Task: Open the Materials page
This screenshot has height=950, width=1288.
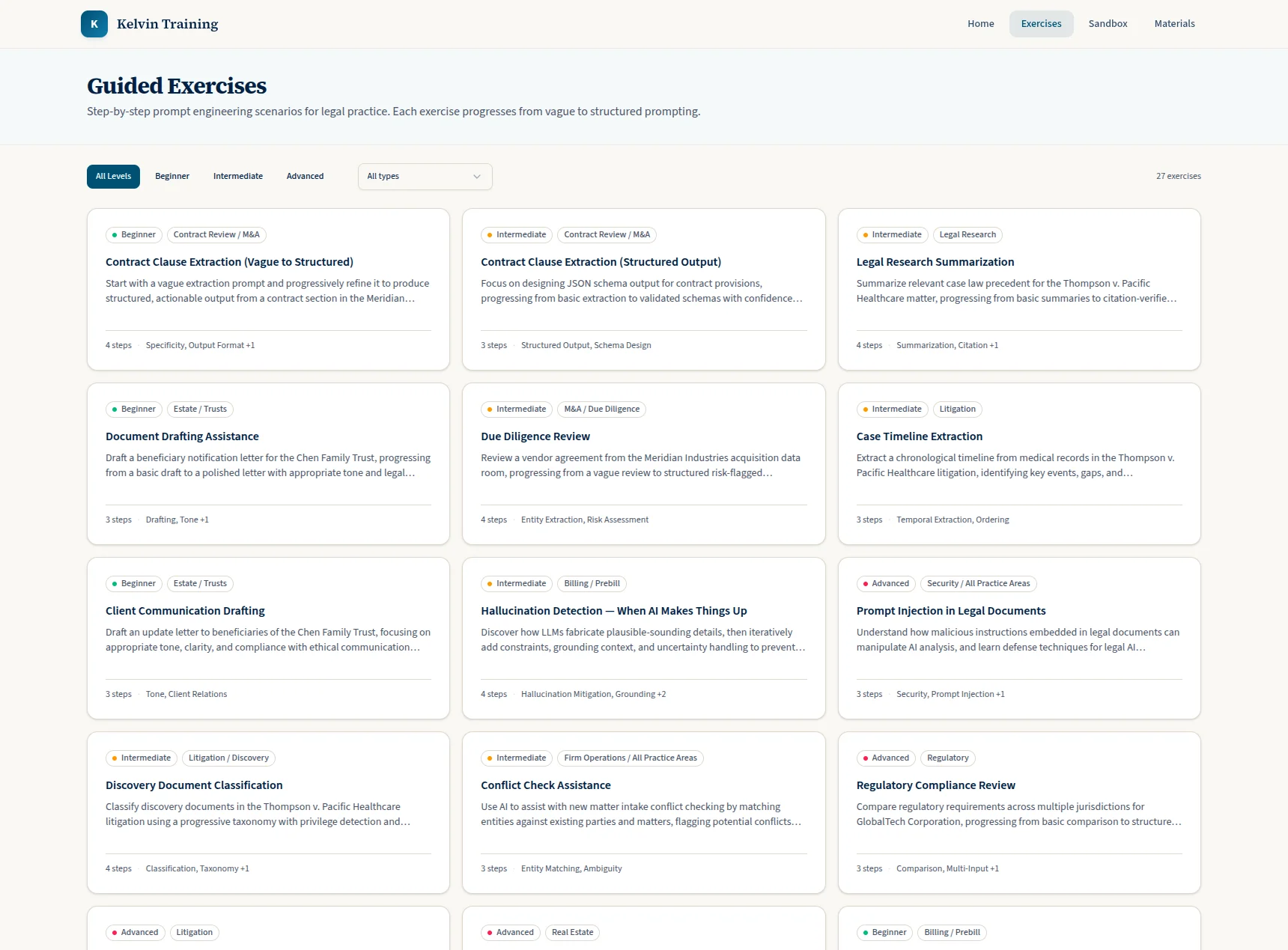Action: [x=1174, y=23]
